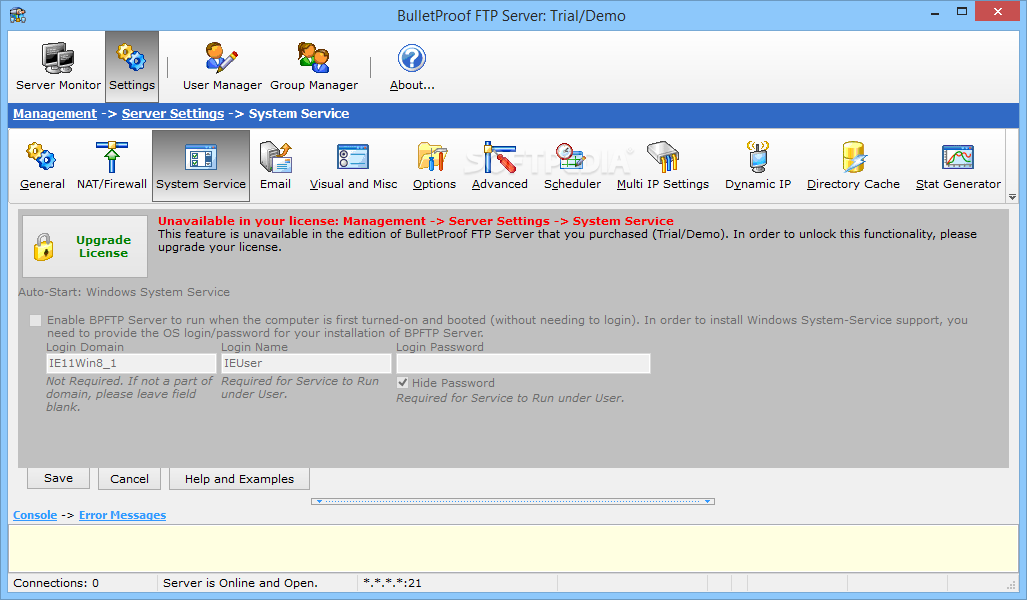1027x600 pixels.
Task: Toggle the Hide Password checkbox
Action: 402,383
